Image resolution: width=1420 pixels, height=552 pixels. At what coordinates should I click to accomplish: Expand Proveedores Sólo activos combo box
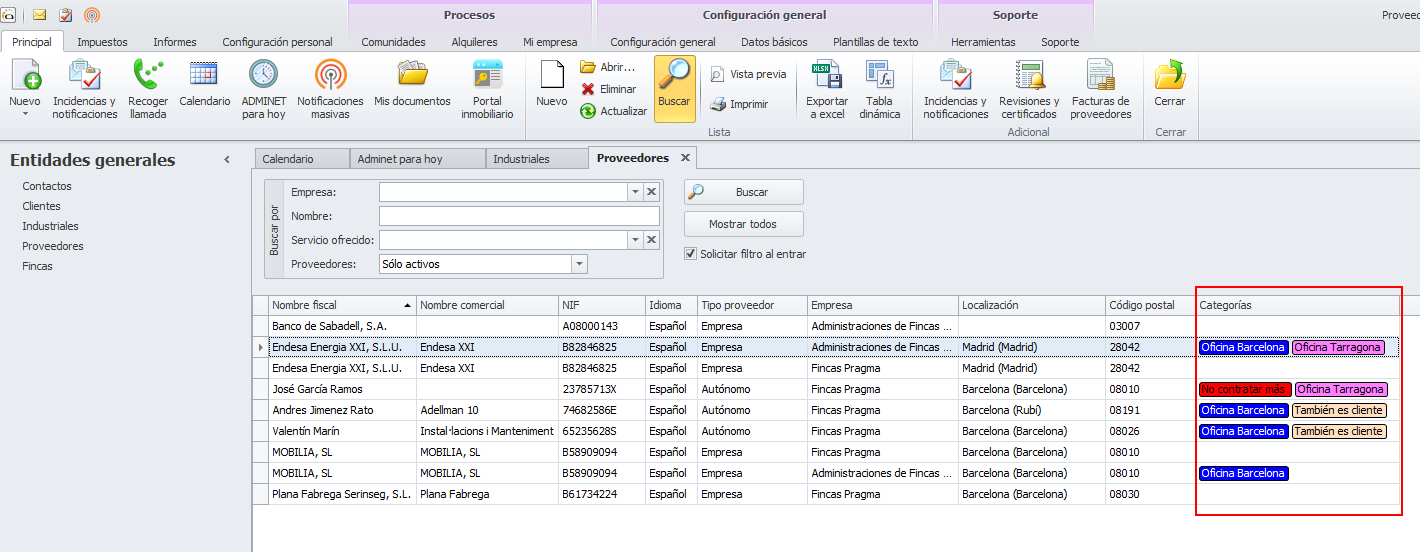(x=579, y=264)
